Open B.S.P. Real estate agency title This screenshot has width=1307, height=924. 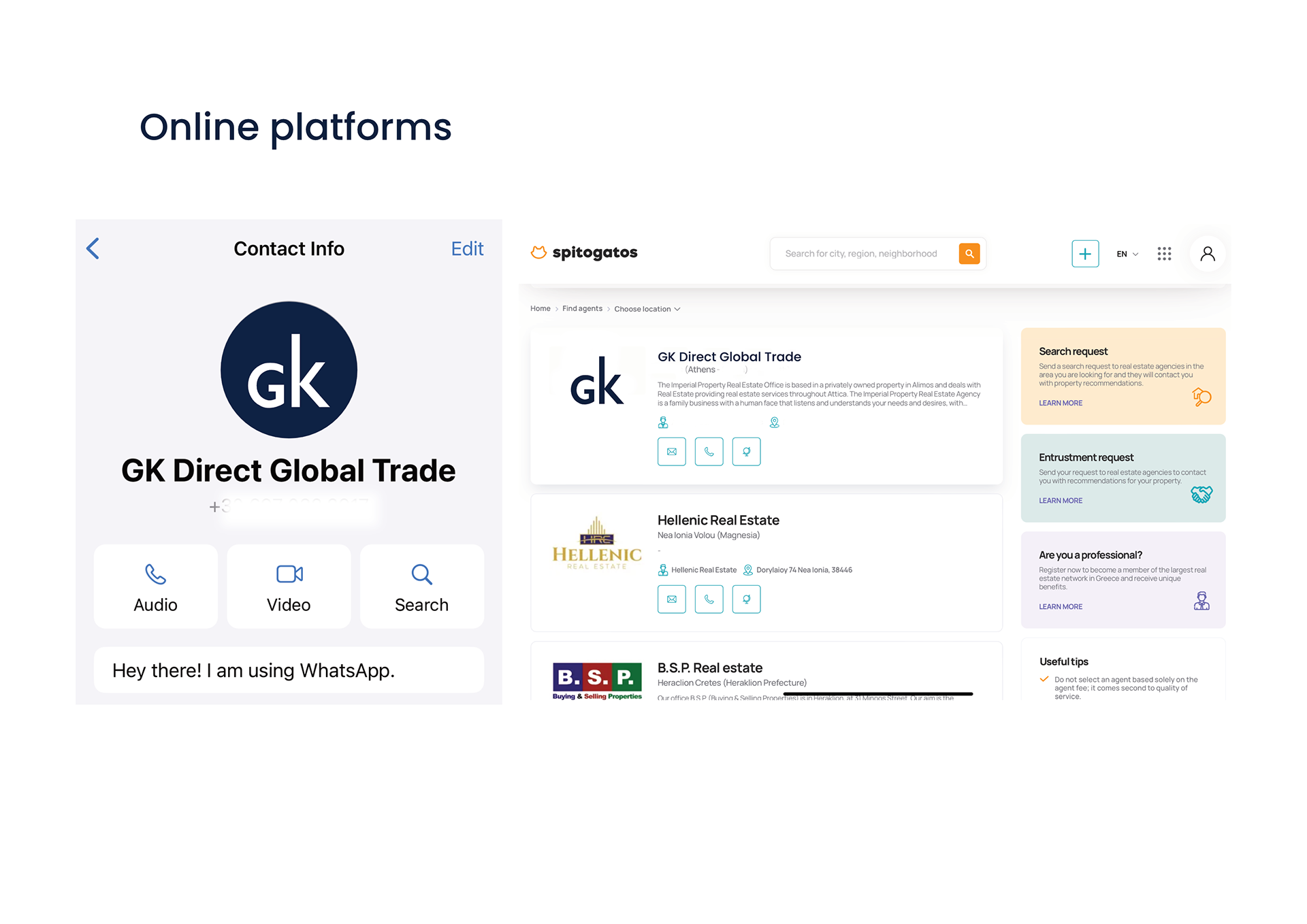coord(710,667)
